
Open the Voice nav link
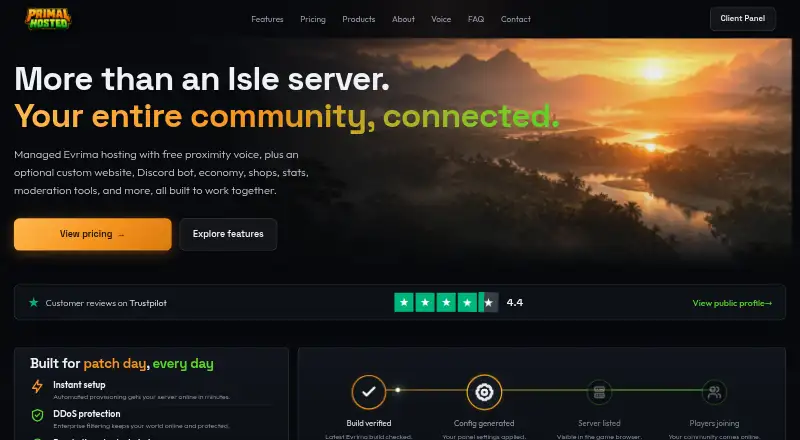point(441,19)
